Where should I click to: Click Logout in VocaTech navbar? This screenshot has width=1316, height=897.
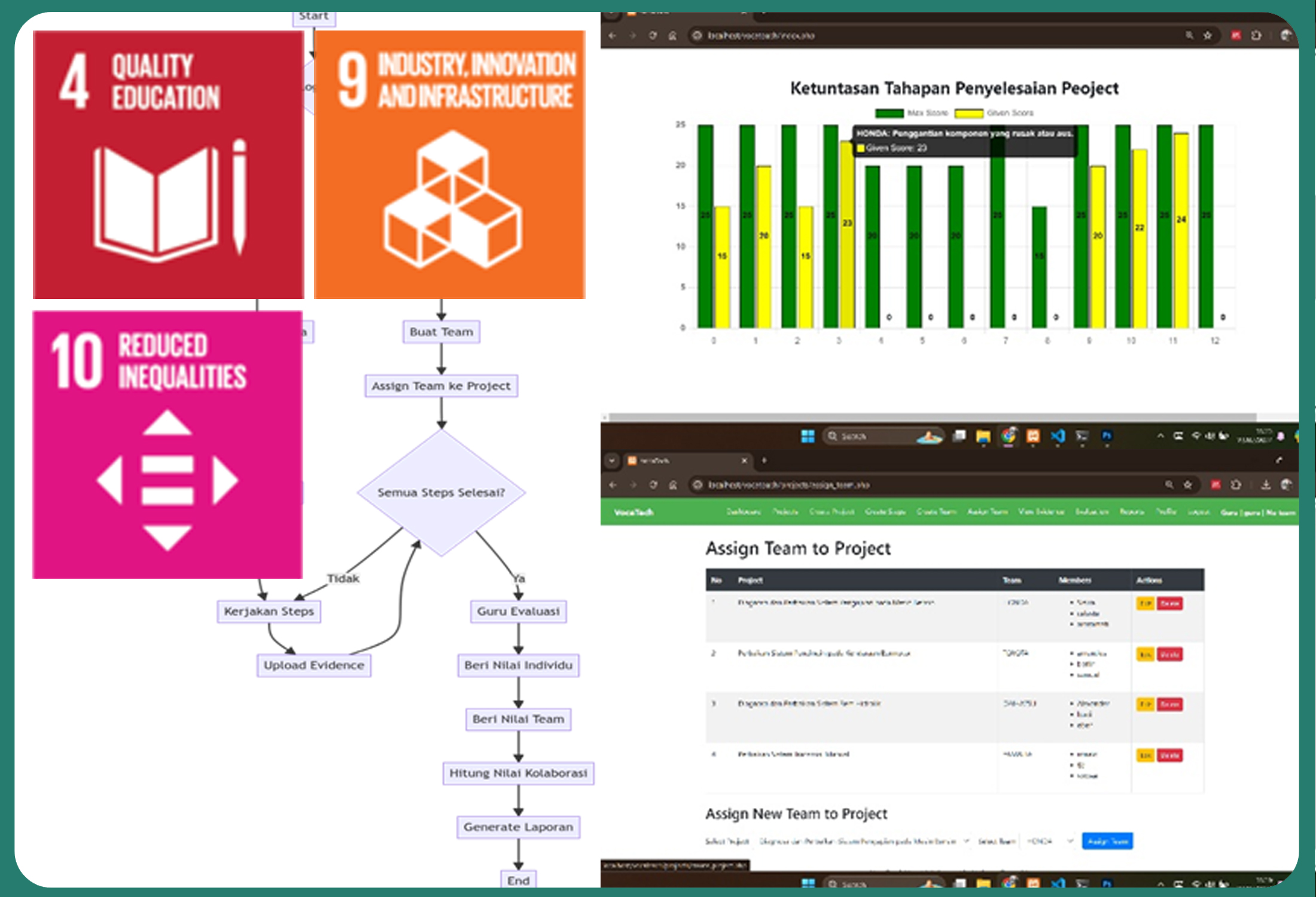pyautogui.click(x=1199, y=512)
